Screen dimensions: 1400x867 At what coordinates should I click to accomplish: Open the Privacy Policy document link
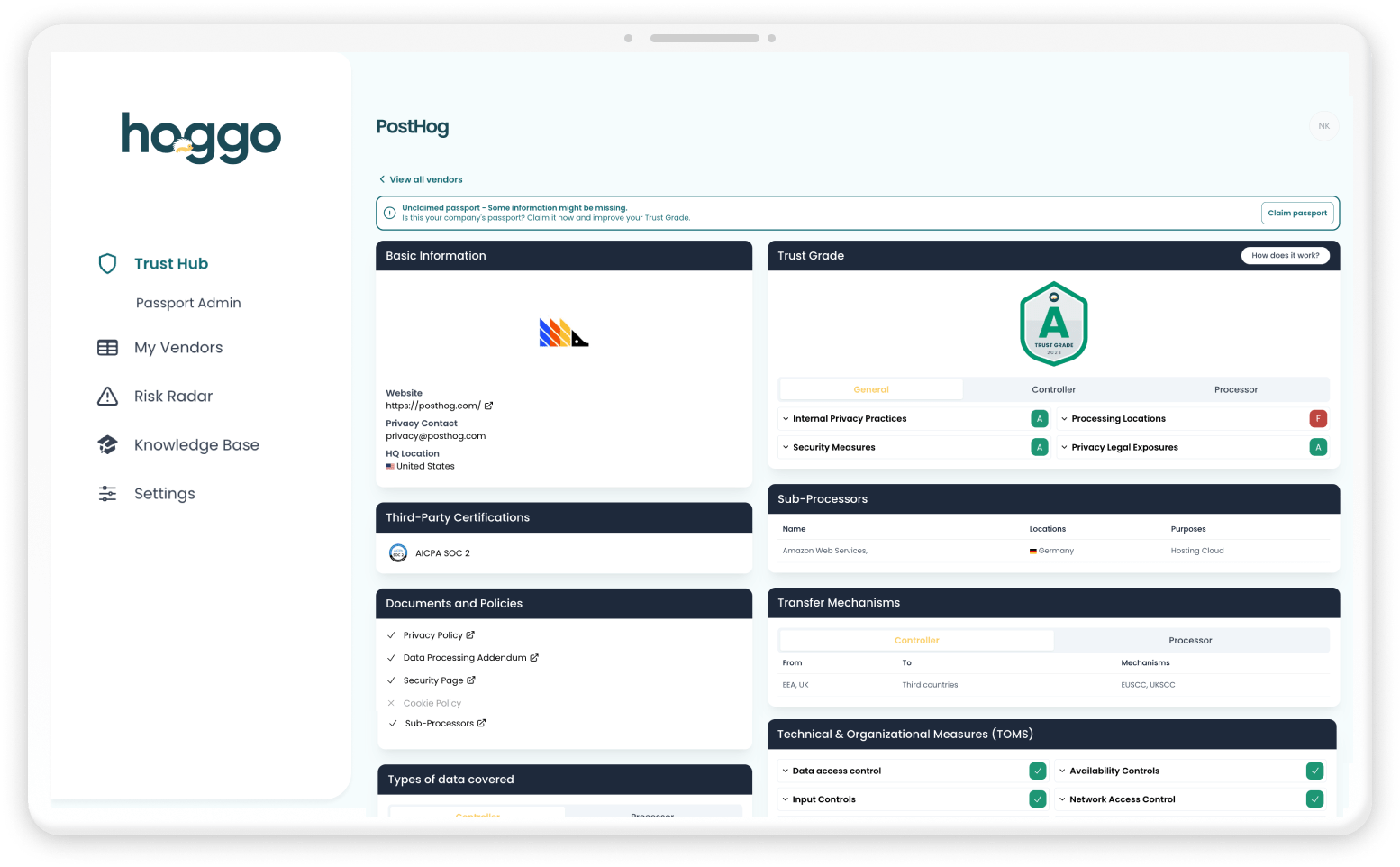[x=432, y=635]
